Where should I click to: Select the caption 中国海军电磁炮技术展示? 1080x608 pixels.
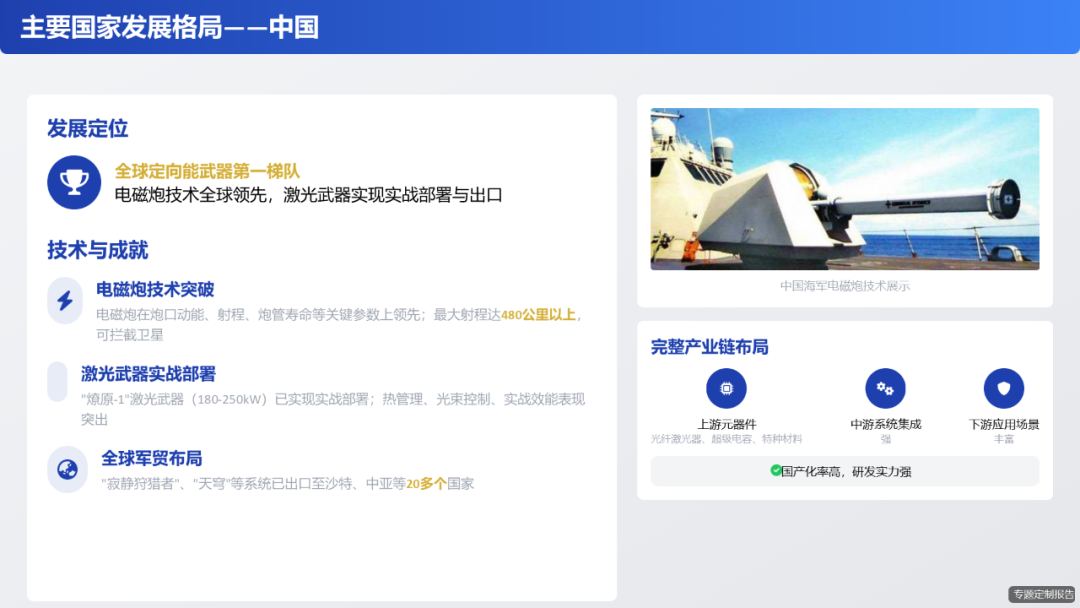click(843, 285)
